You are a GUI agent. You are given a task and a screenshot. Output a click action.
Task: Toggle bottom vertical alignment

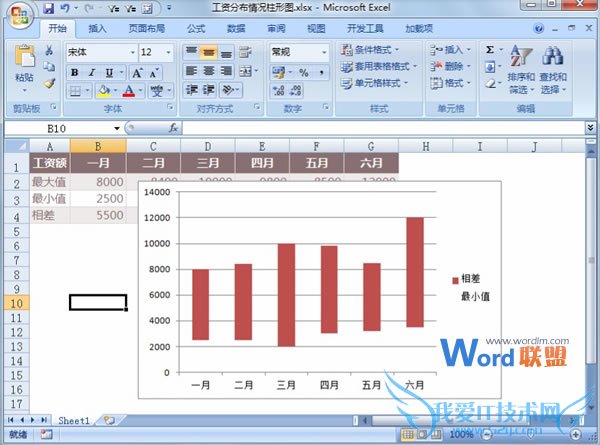[x=226, y=52]
